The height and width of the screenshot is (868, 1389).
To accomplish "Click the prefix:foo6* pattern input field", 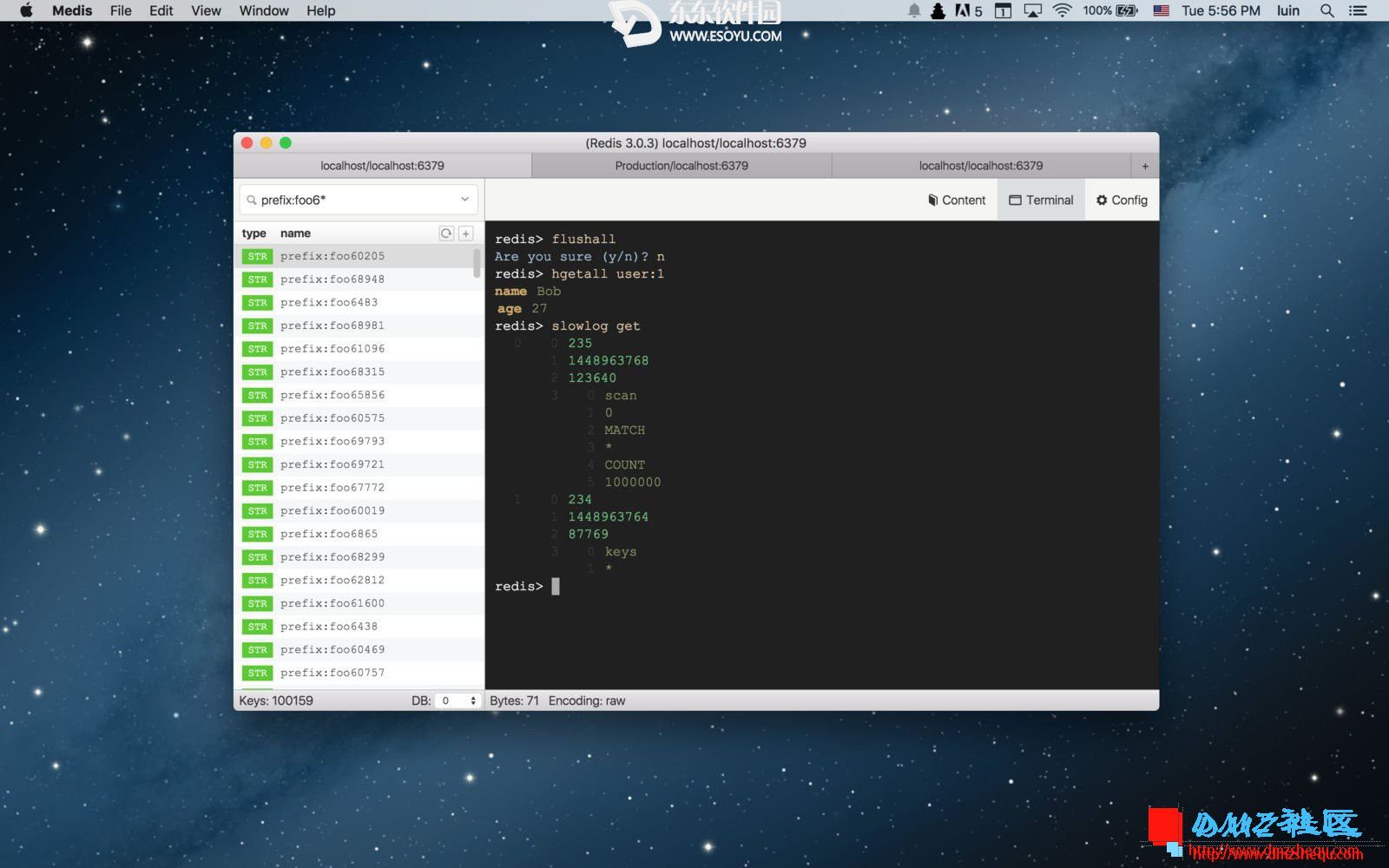I will point(359,200).
